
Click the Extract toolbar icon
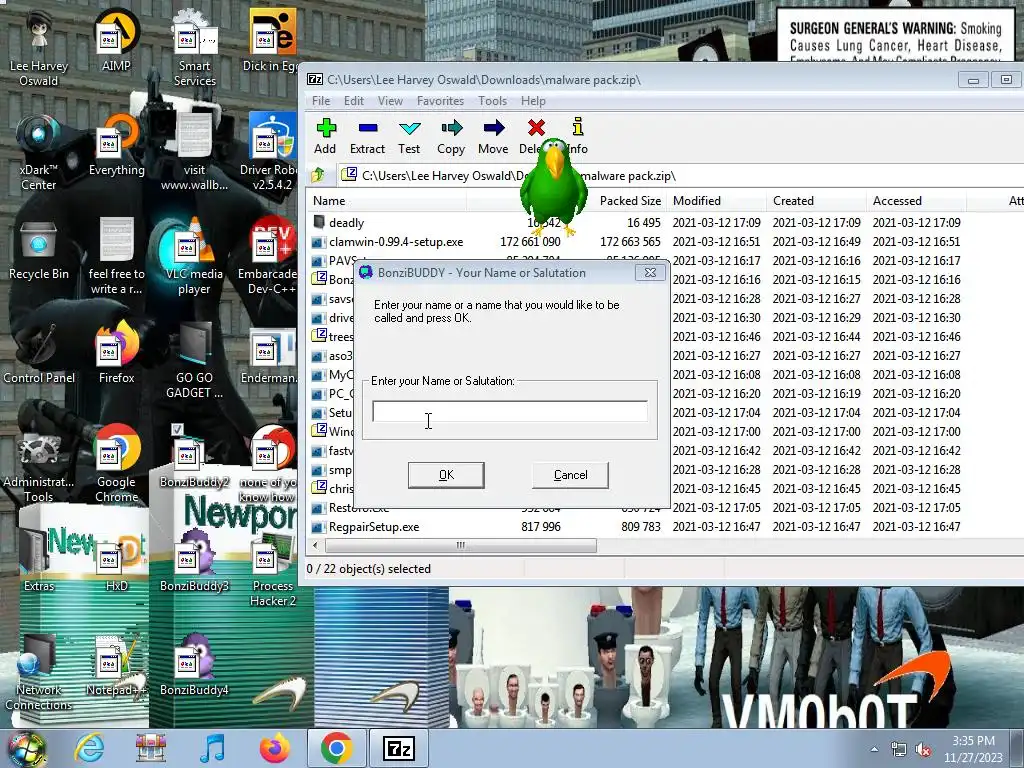[x=367, y=136]
